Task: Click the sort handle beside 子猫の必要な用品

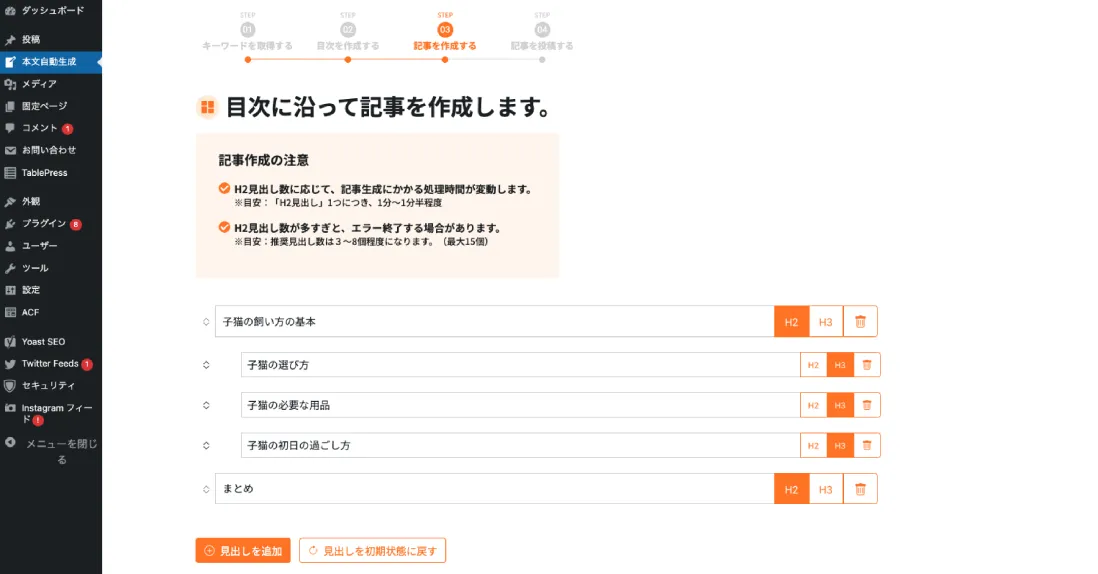Action: pos(206,405)
